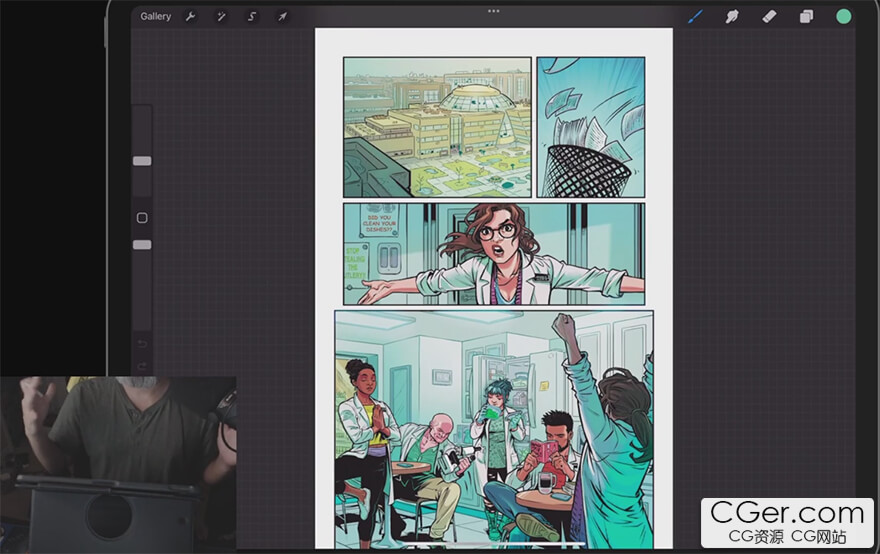Activate the Transform arrow tool
The height and width of the screenshot is (554, 880).
tap(282, 16)
